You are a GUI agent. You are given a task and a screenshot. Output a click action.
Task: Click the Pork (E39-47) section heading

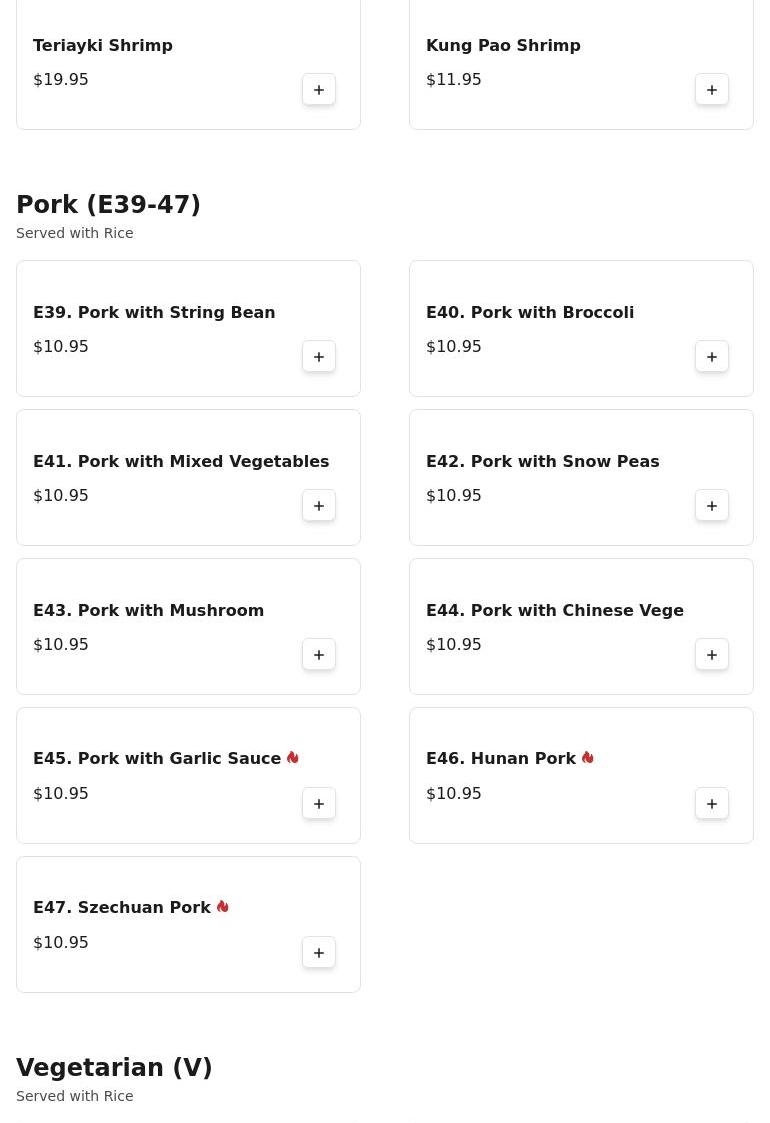coord(108,204)
